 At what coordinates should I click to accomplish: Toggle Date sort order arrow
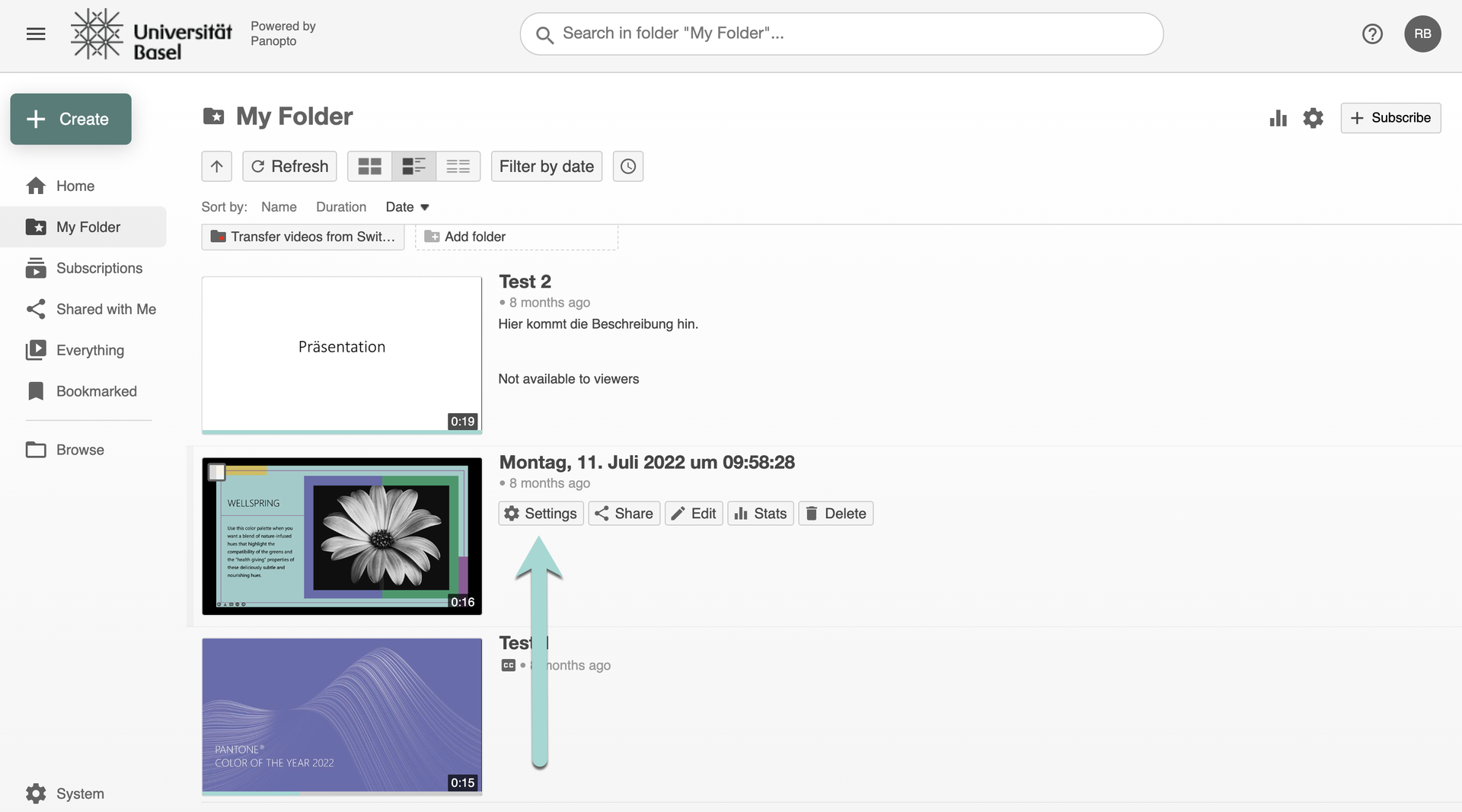pyautogui.click(x=425, y=207)
